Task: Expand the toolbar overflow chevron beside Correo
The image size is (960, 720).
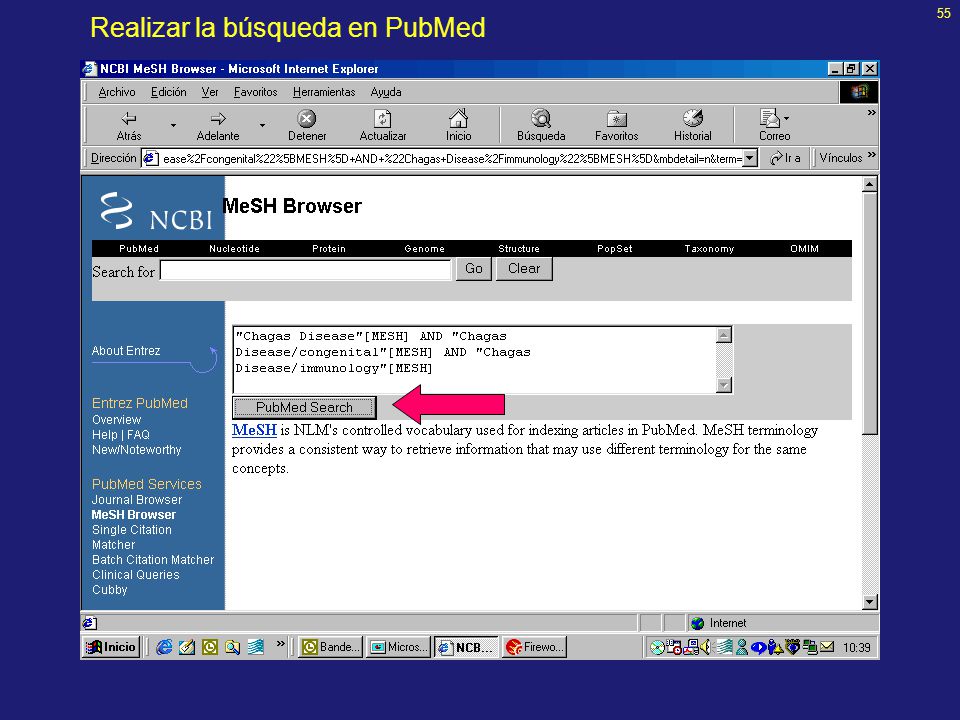Action: (871, 113)
